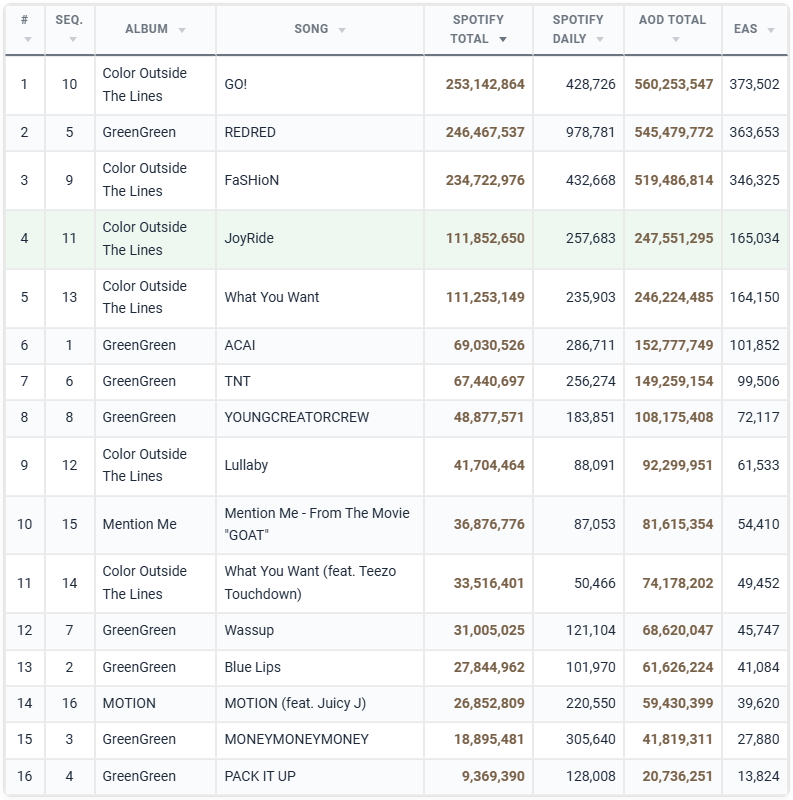Click Spotify total 111,852,650

pyautogui.click(x=485, y=238)
